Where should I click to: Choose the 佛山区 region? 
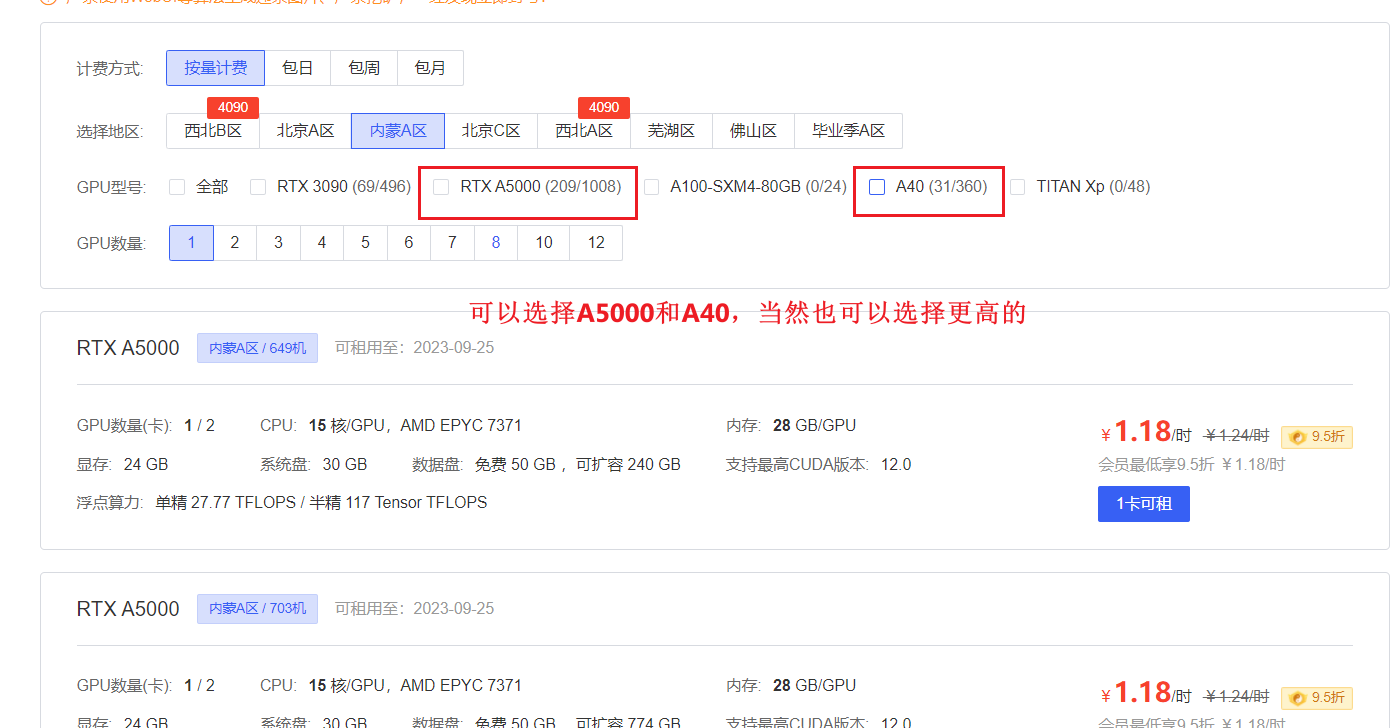(x=753, y=131)
